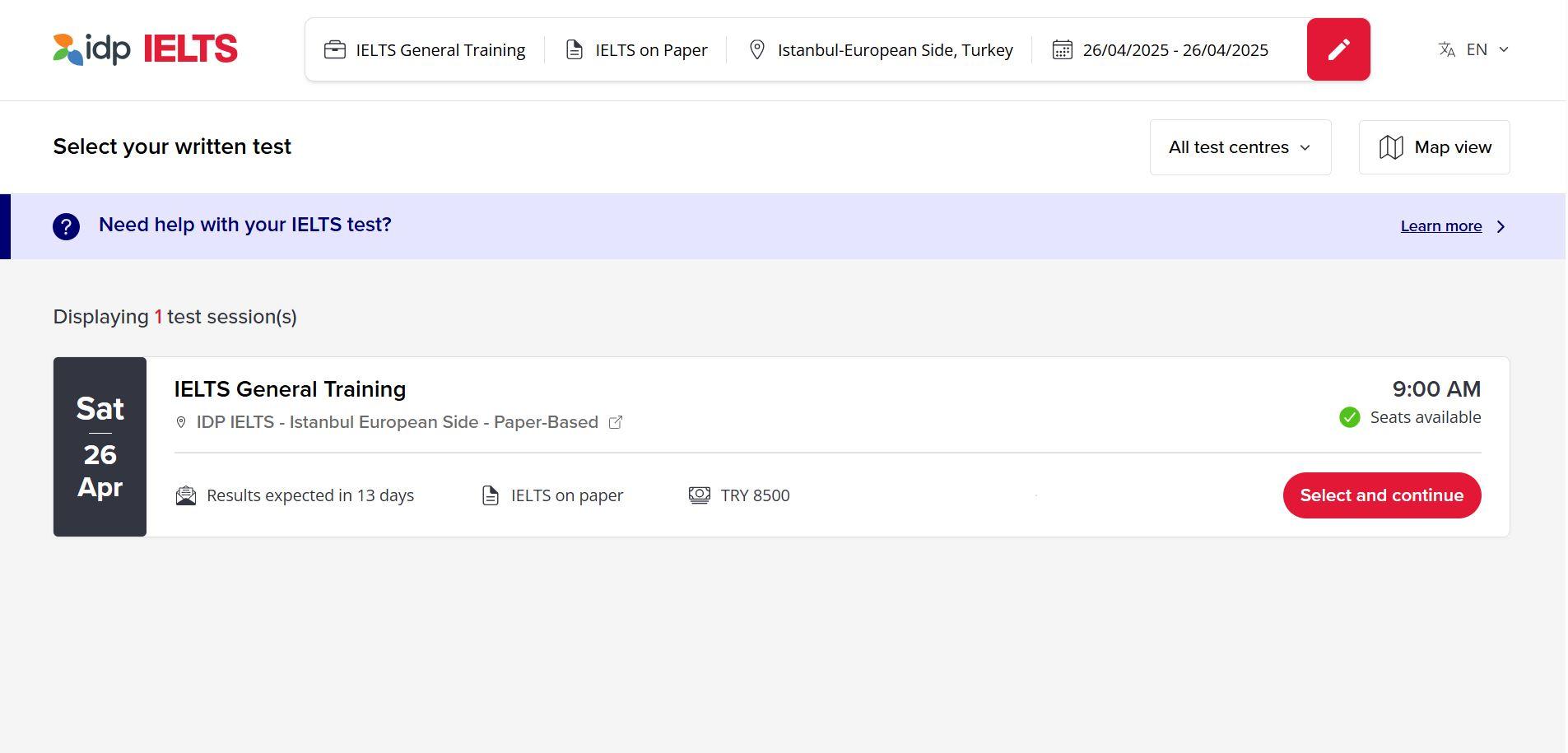Screen dimensions: 1568x753
Task: Click the map icon in Map view
Action: pos(1391,147)
